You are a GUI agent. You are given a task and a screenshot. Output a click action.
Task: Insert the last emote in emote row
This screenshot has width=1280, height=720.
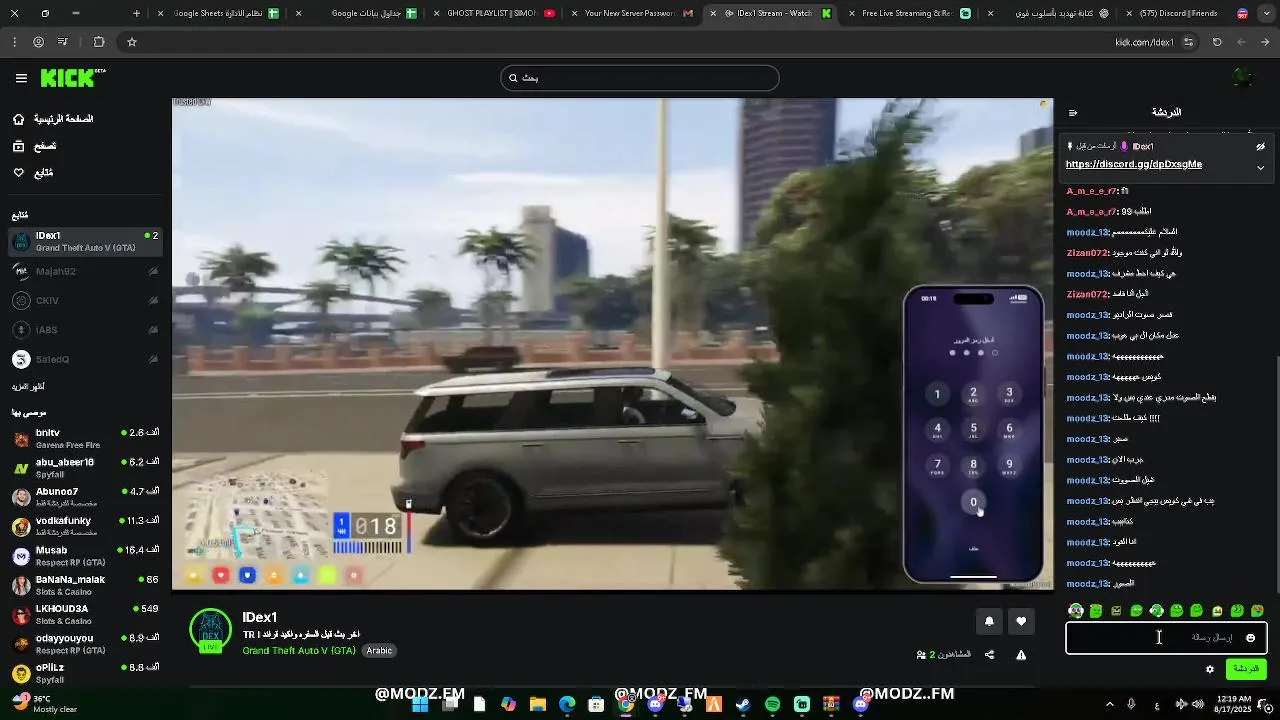point(1257,610)
